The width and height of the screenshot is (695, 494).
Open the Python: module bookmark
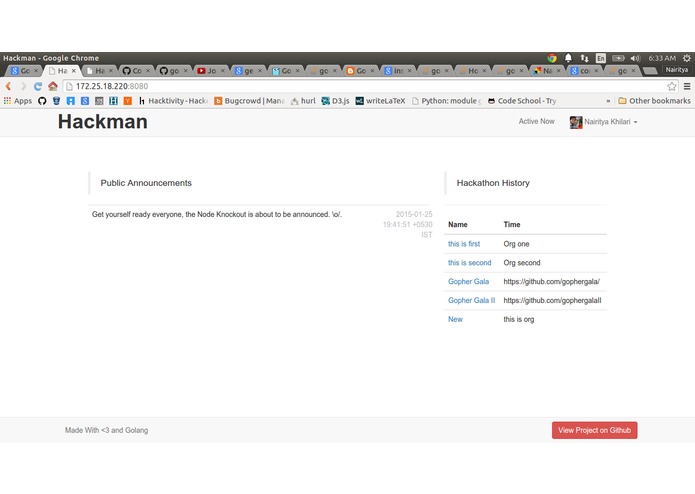(x=446, y=101)
